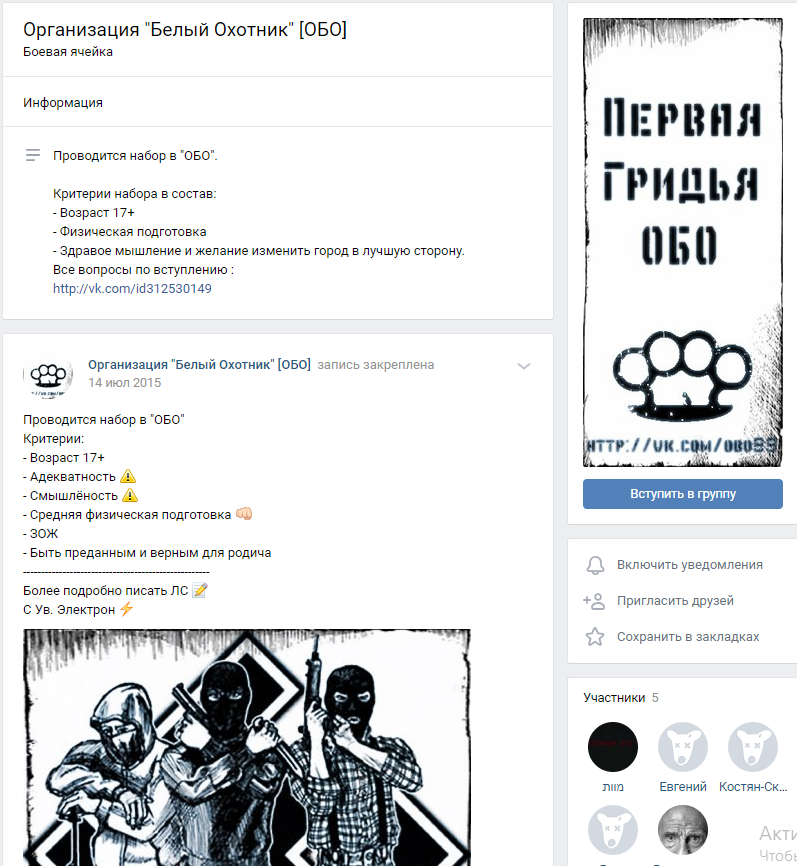Open the Информация section header

coord(63,103)
